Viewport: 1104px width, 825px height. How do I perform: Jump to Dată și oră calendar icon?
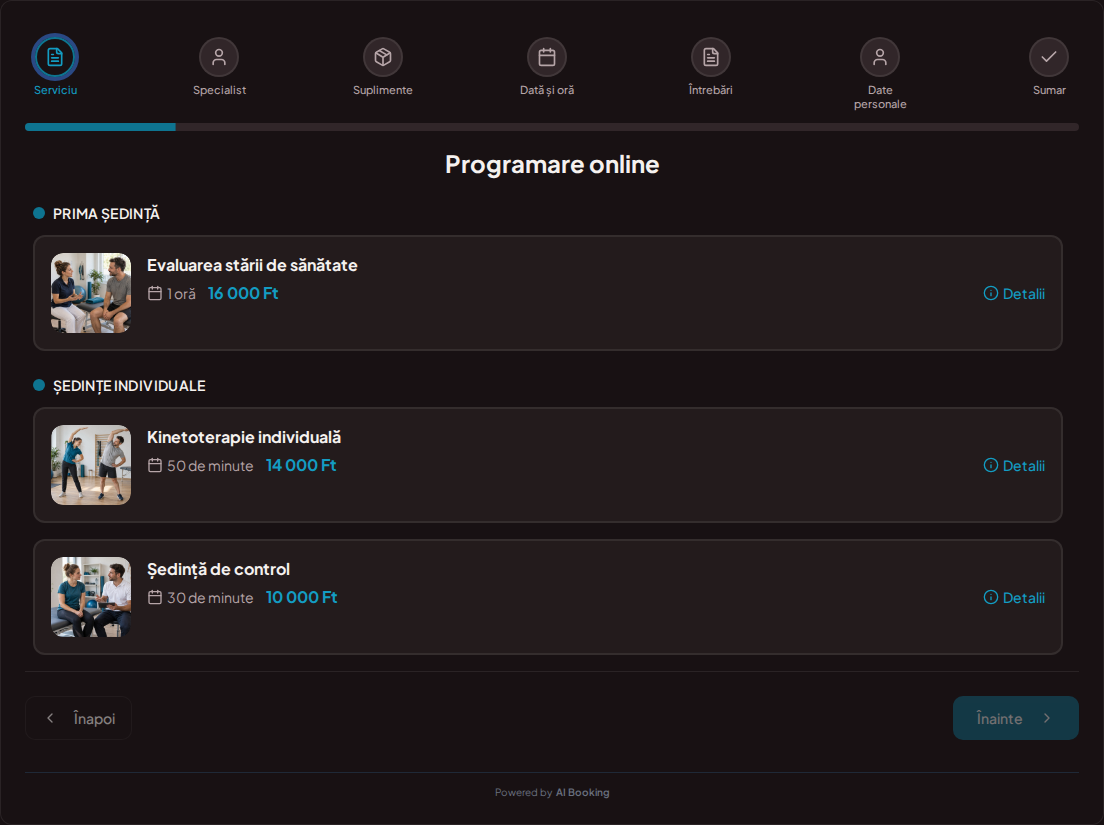pos(547,57)
